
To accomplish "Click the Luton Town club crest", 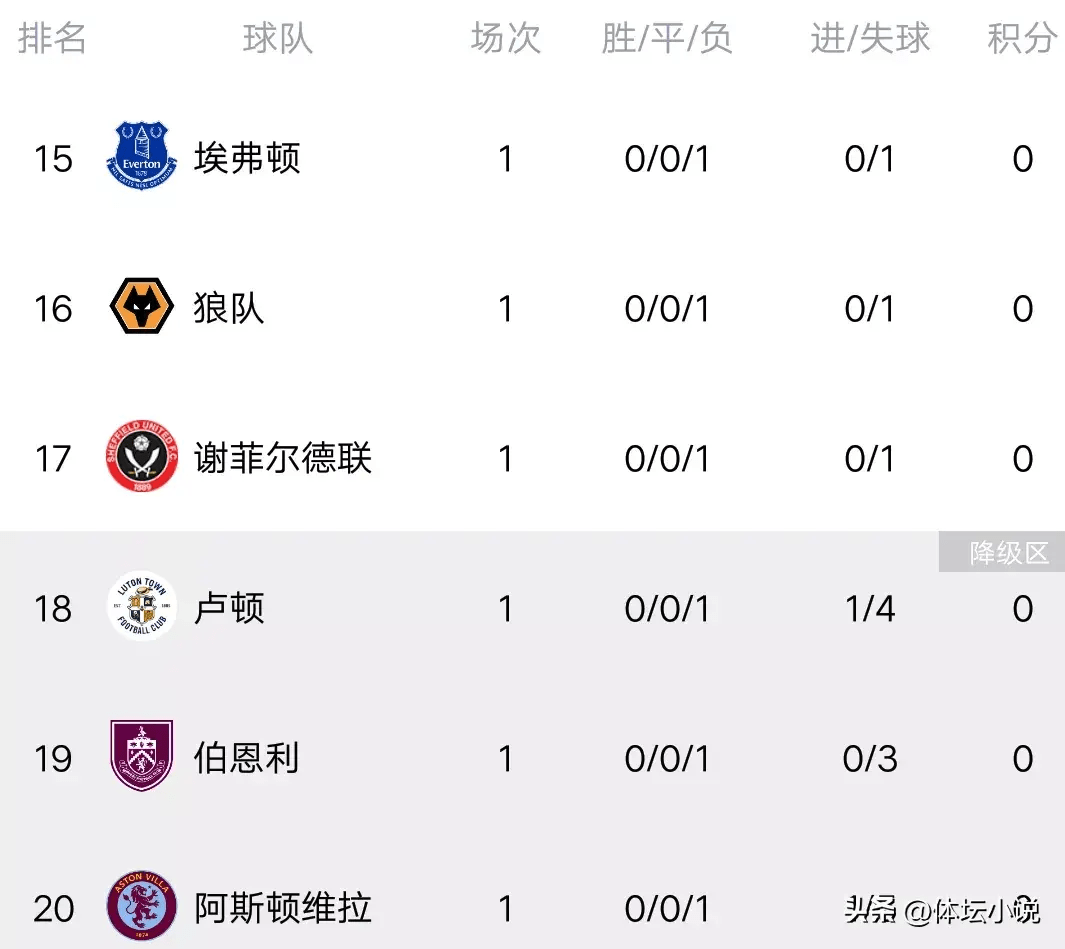I will coord(142,607).
